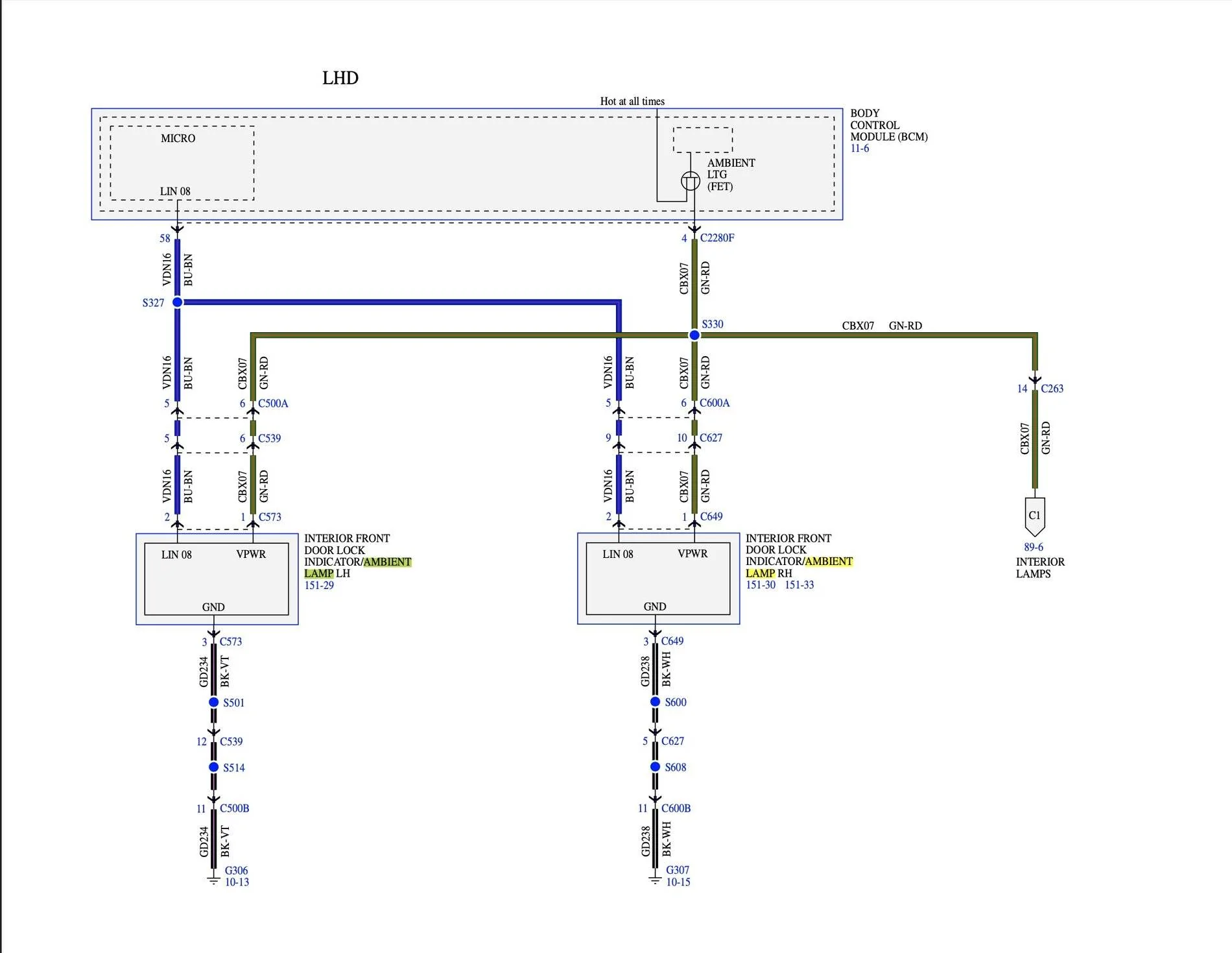The width and height of the screenshot is (1232, 953).
Task: Open the 151-33 page reference link
Action: click(800, 585)
